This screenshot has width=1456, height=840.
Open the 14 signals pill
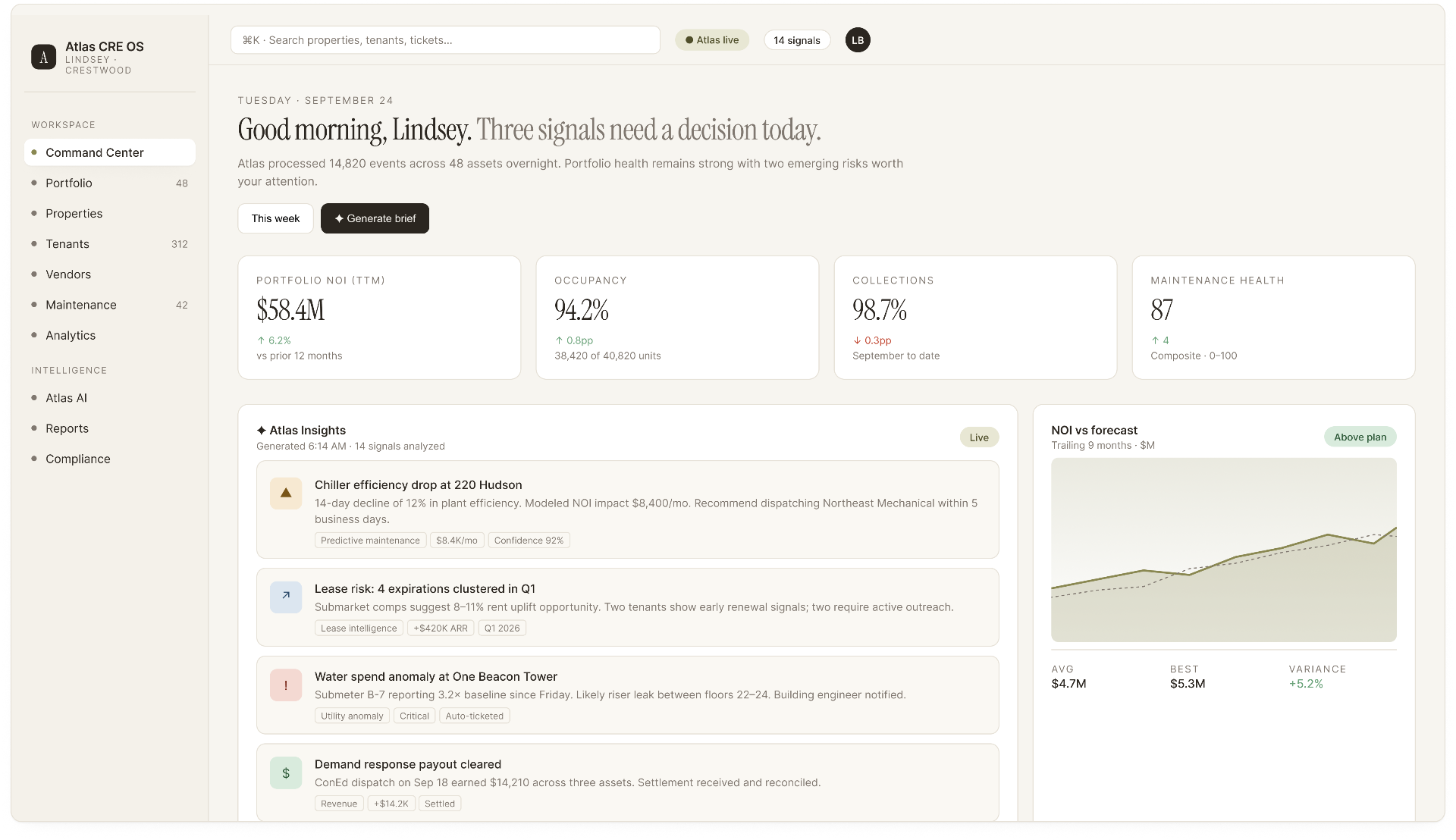tap(797, 40)
